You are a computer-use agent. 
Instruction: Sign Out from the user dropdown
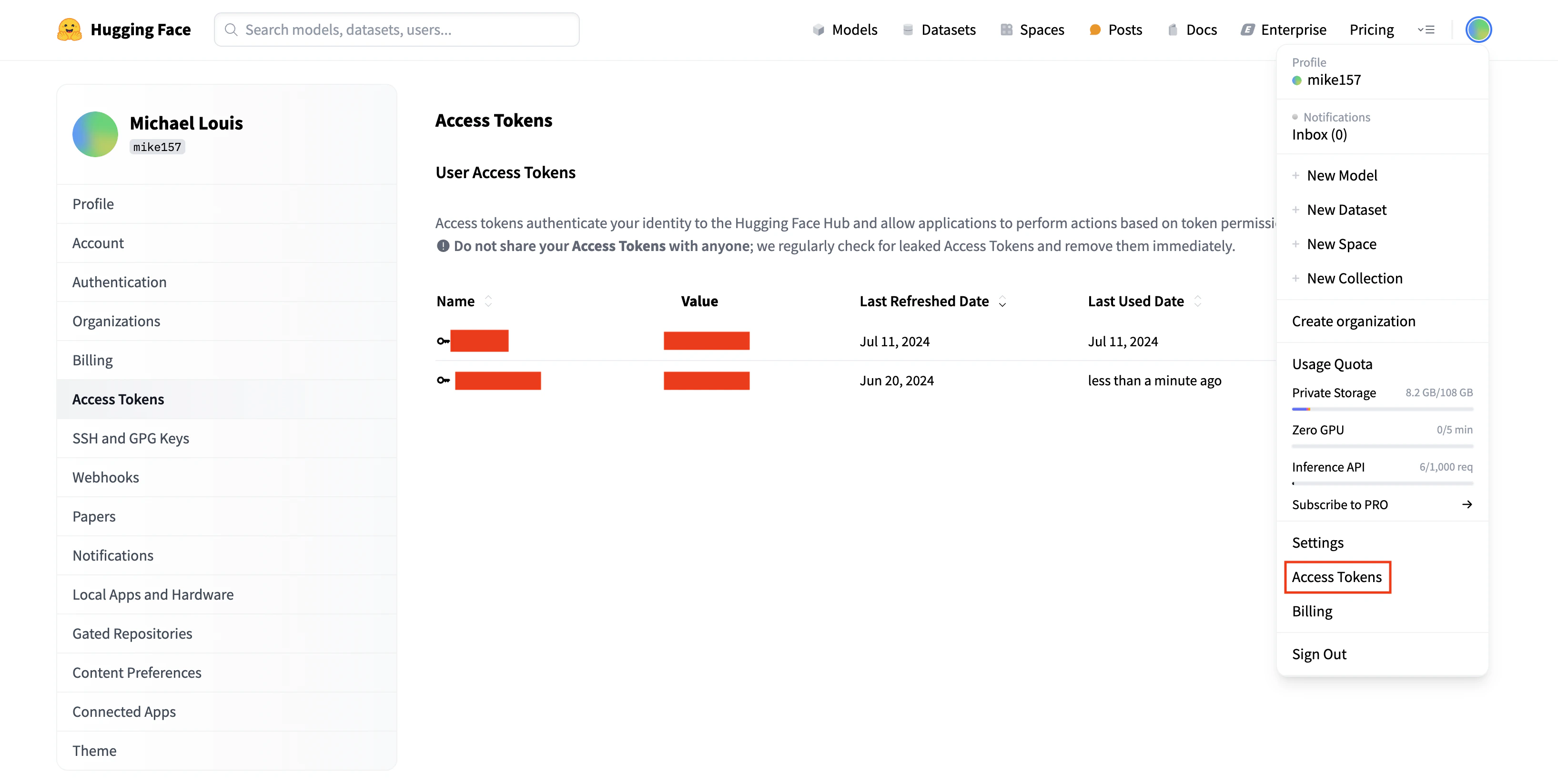(x=1318, y=654)
